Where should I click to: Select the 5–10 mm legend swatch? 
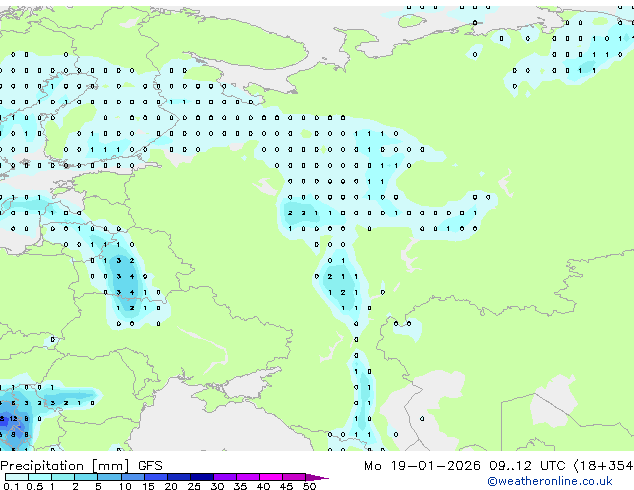coord(109,477)
